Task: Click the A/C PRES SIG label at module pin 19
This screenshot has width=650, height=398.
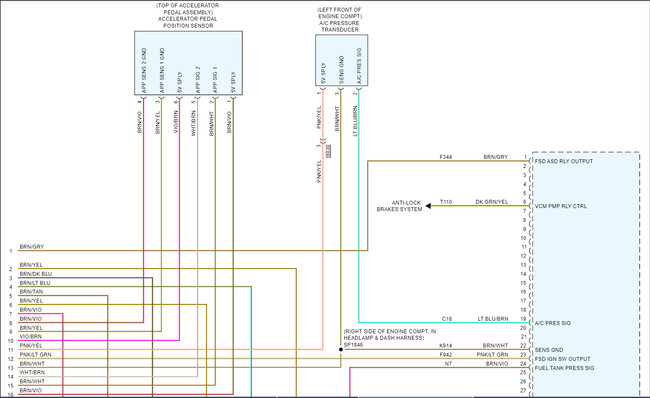Action: click(553, 323)
